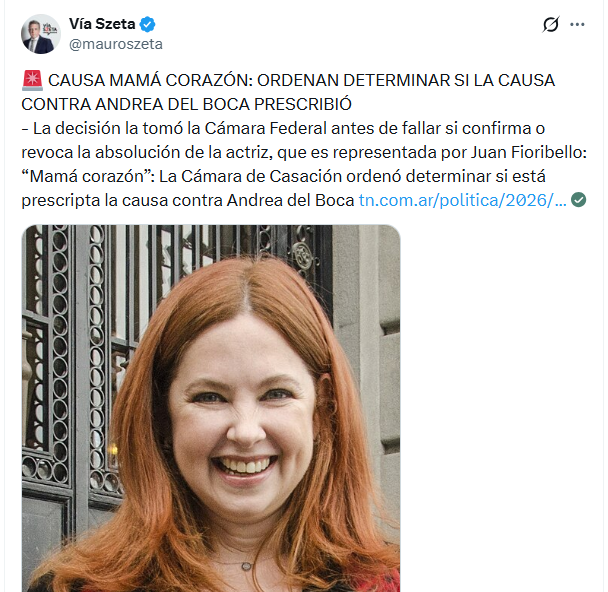Click the red siren emoji in the tweet
Screen dimensions: 608x592
click(x=32, y=80)
